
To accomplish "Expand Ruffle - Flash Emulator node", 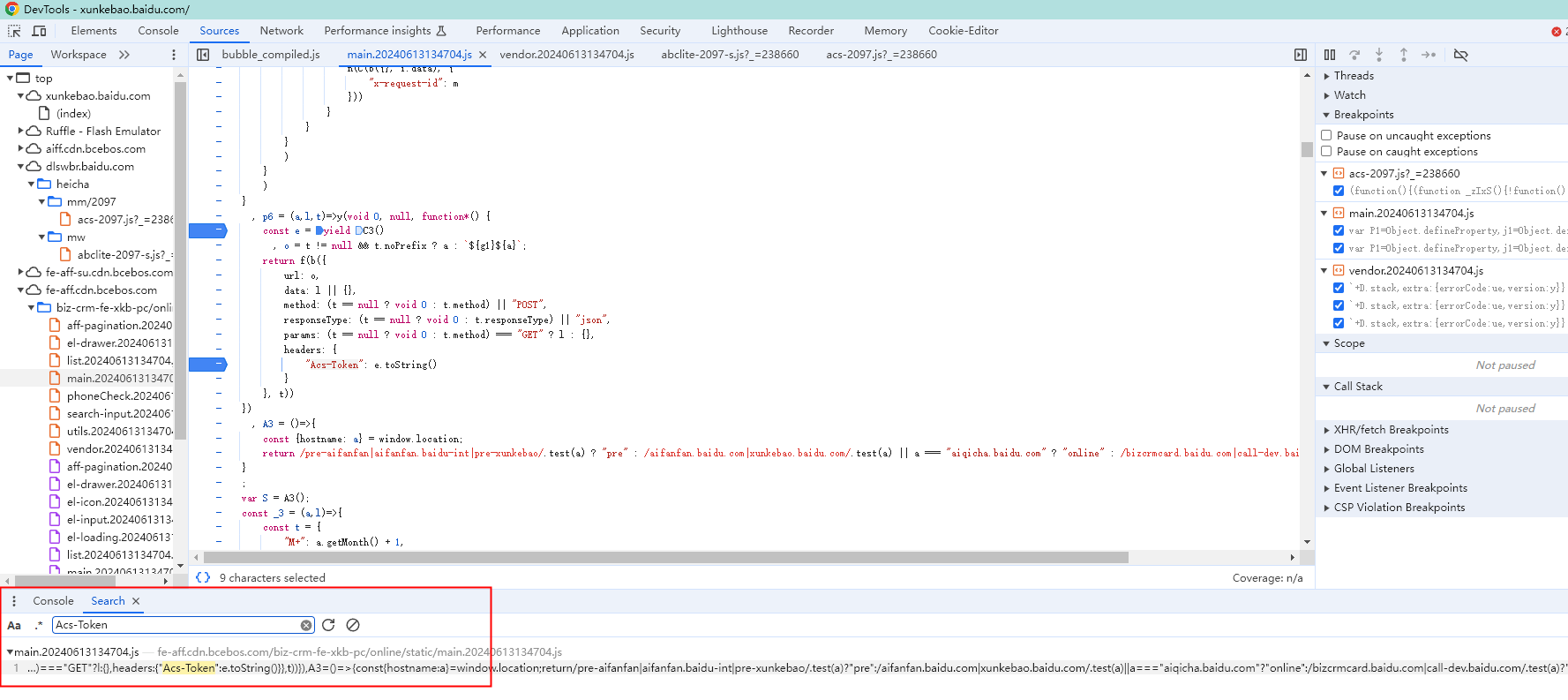I will (x=20, y=131).
